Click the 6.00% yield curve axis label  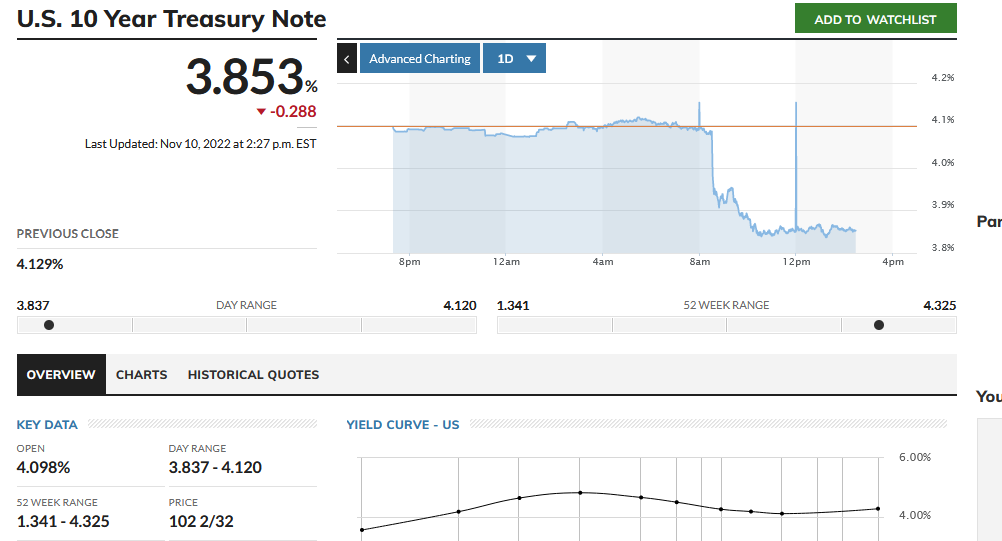915,457
